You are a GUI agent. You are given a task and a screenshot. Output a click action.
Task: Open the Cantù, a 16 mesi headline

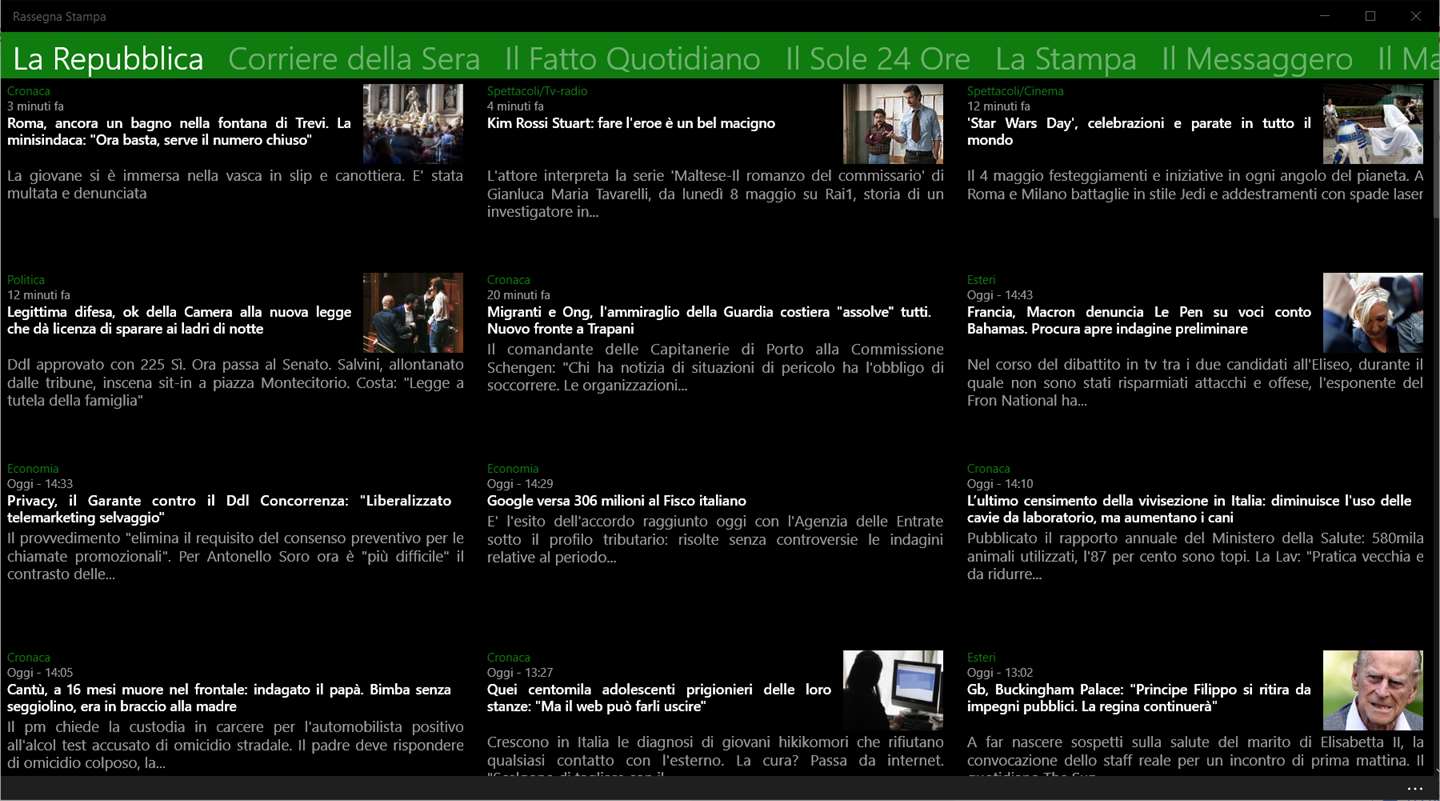(229, 698)
